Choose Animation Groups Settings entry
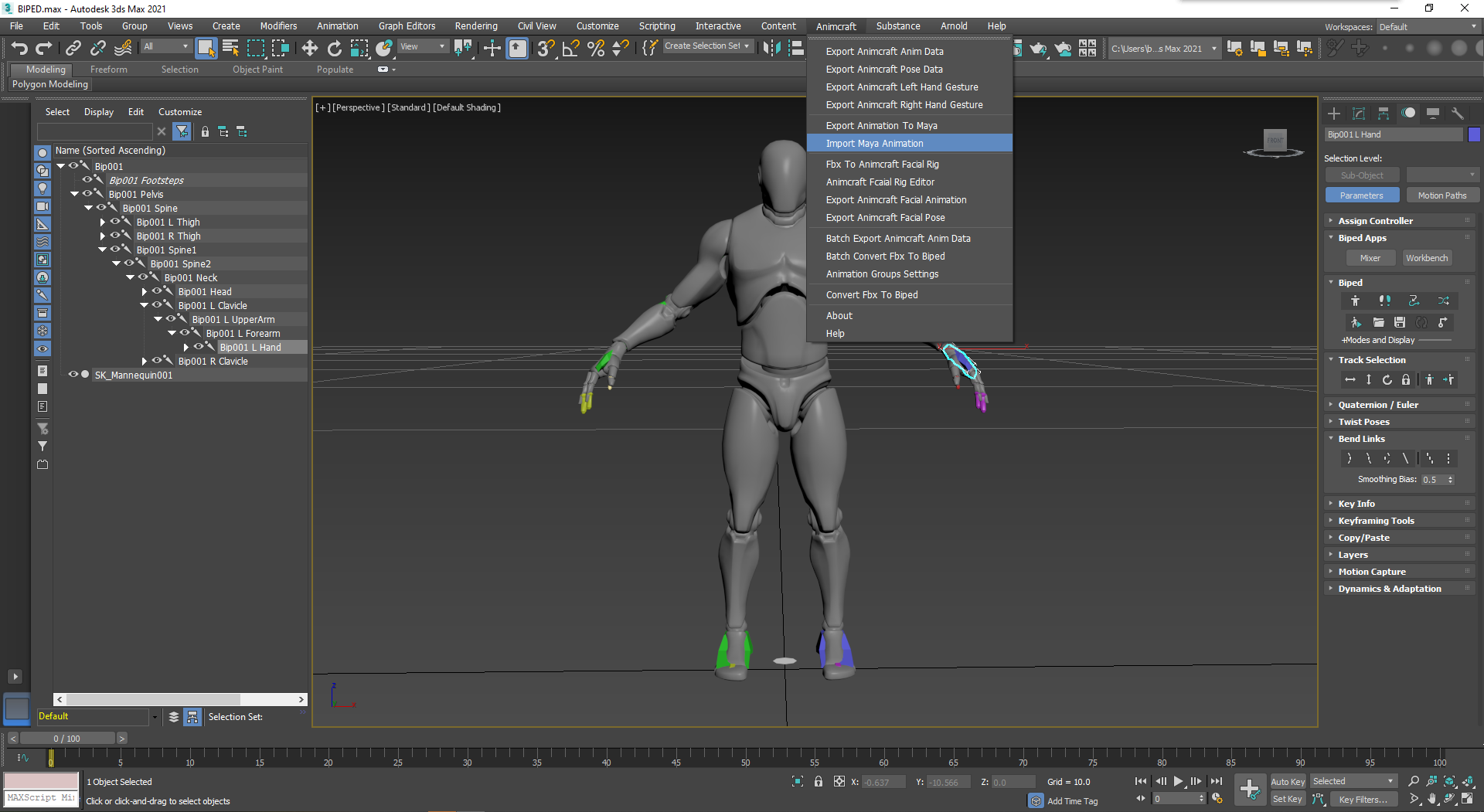1484x812 pixels. (910, 274)
